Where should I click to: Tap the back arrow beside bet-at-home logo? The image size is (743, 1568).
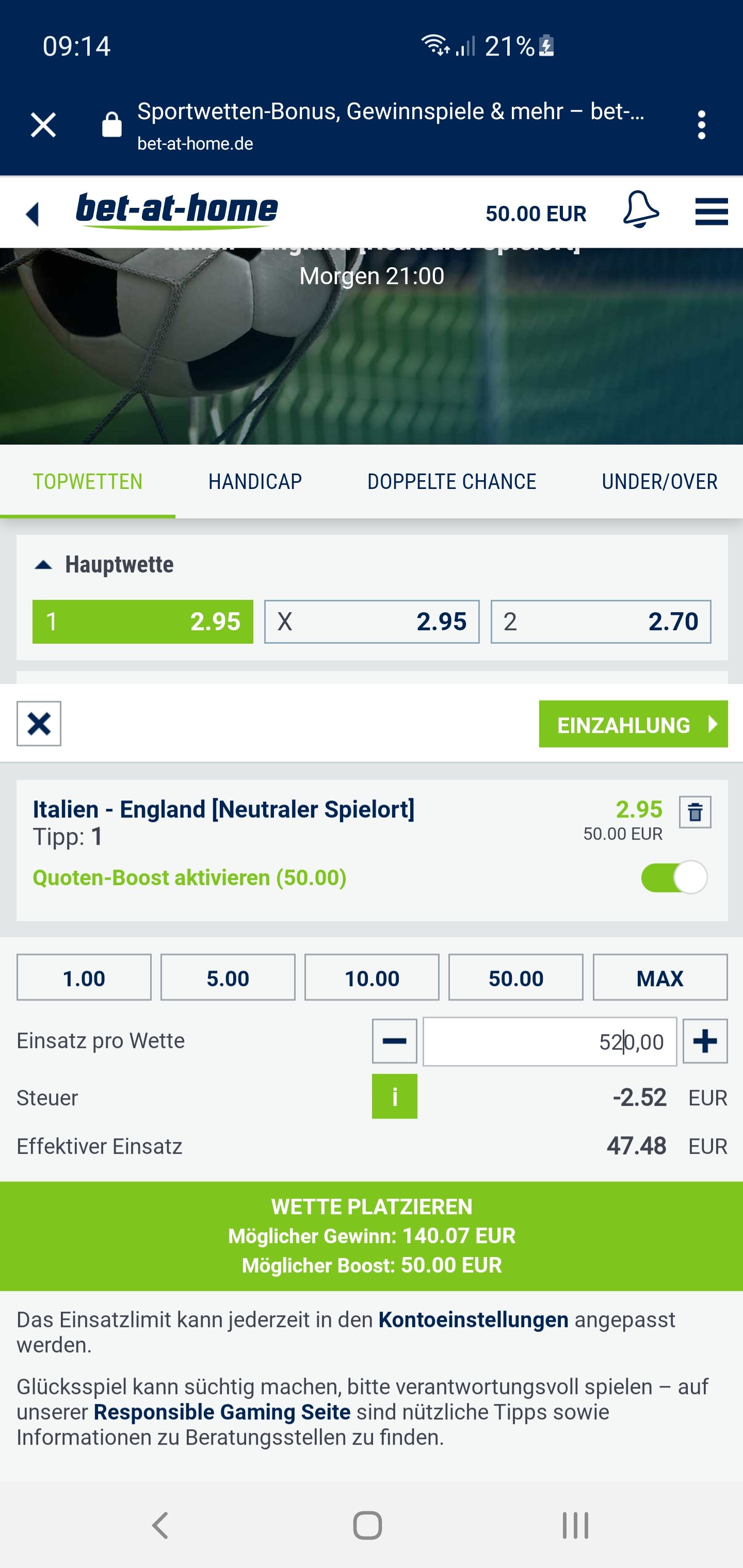click(x=33, y=214)
